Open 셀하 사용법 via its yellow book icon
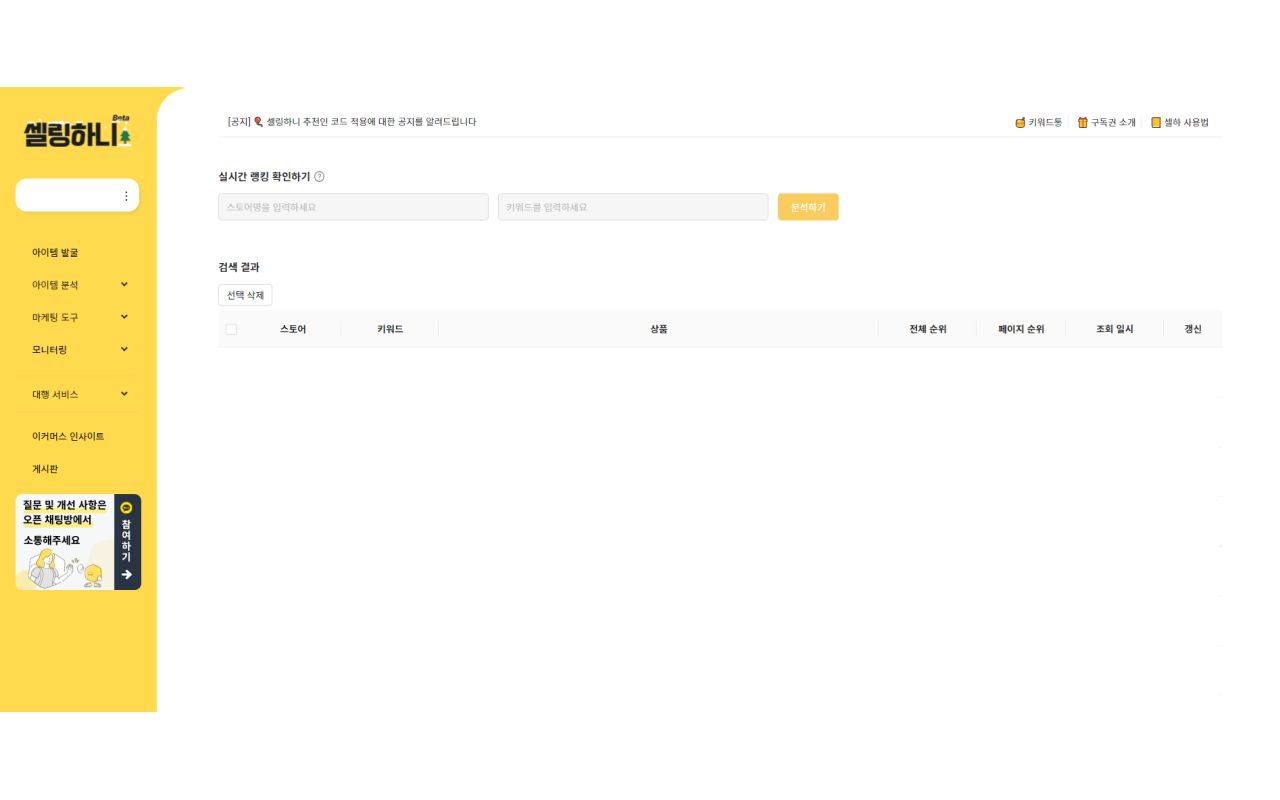 click(1156, 123)
